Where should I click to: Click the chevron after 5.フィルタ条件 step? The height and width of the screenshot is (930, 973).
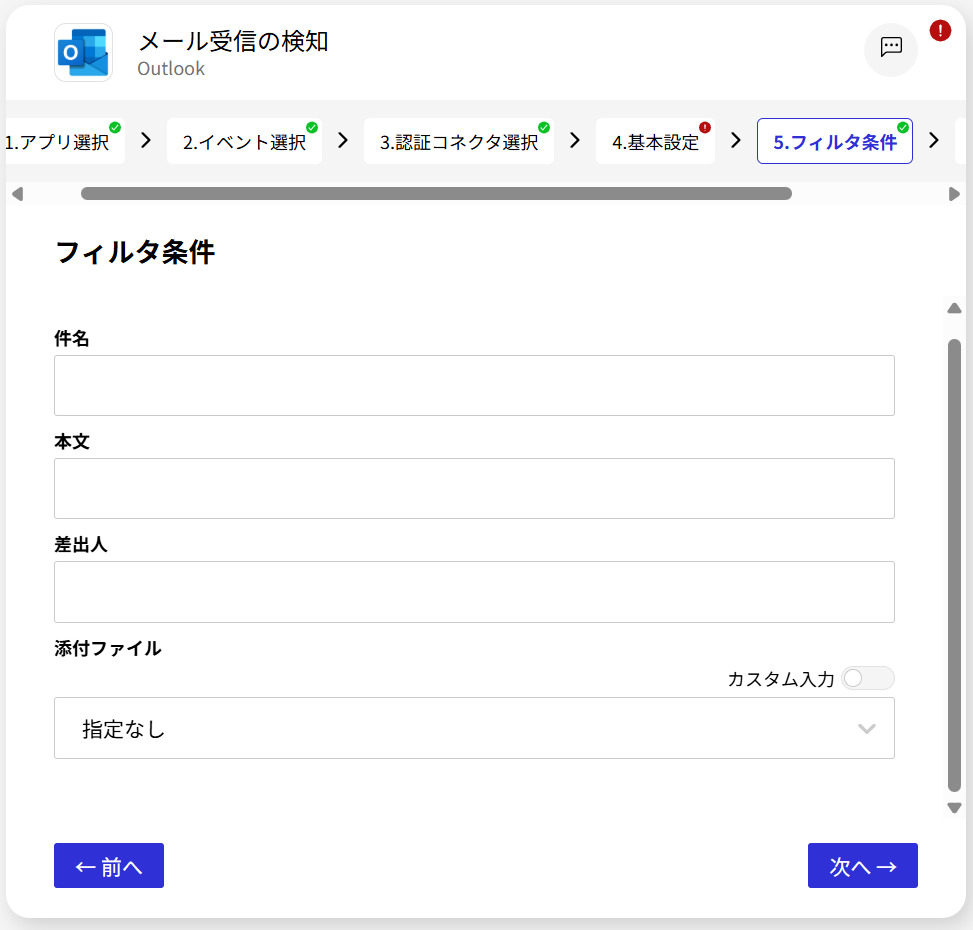[x=934, y=141]
